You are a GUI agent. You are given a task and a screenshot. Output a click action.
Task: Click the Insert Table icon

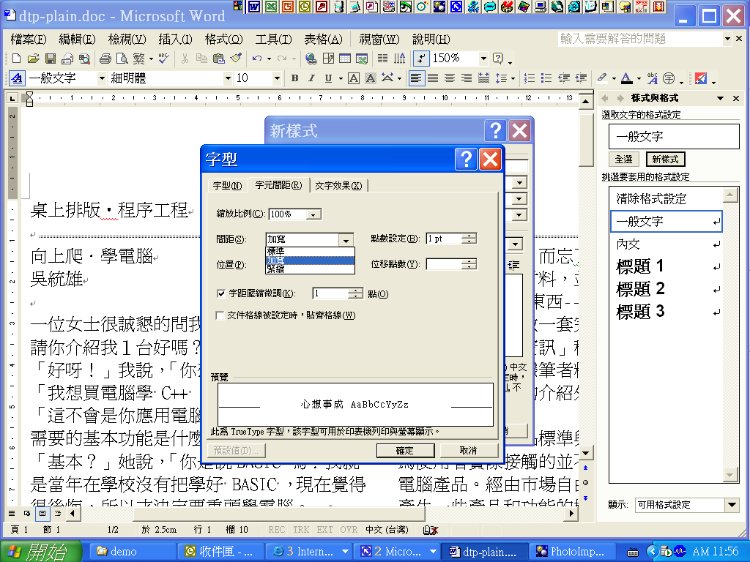pos(345,58)
